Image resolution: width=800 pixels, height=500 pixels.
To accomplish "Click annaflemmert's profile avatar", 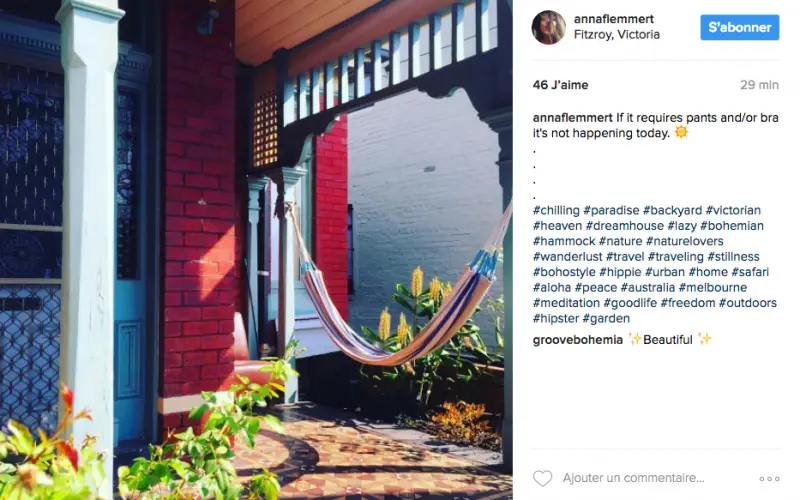I will (x=548, y=28).
